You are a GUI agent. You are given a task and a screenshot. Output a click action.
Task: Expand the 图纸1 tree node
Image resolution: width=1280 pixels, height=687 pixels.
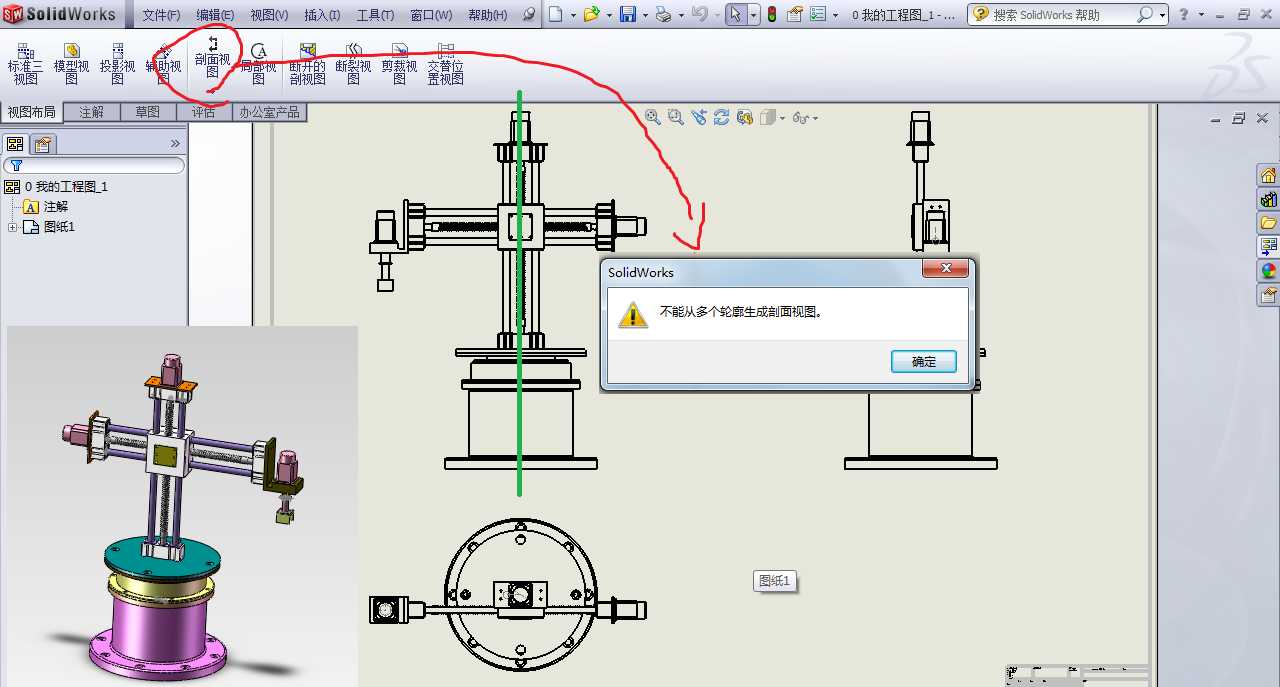[x=13, y=227]
